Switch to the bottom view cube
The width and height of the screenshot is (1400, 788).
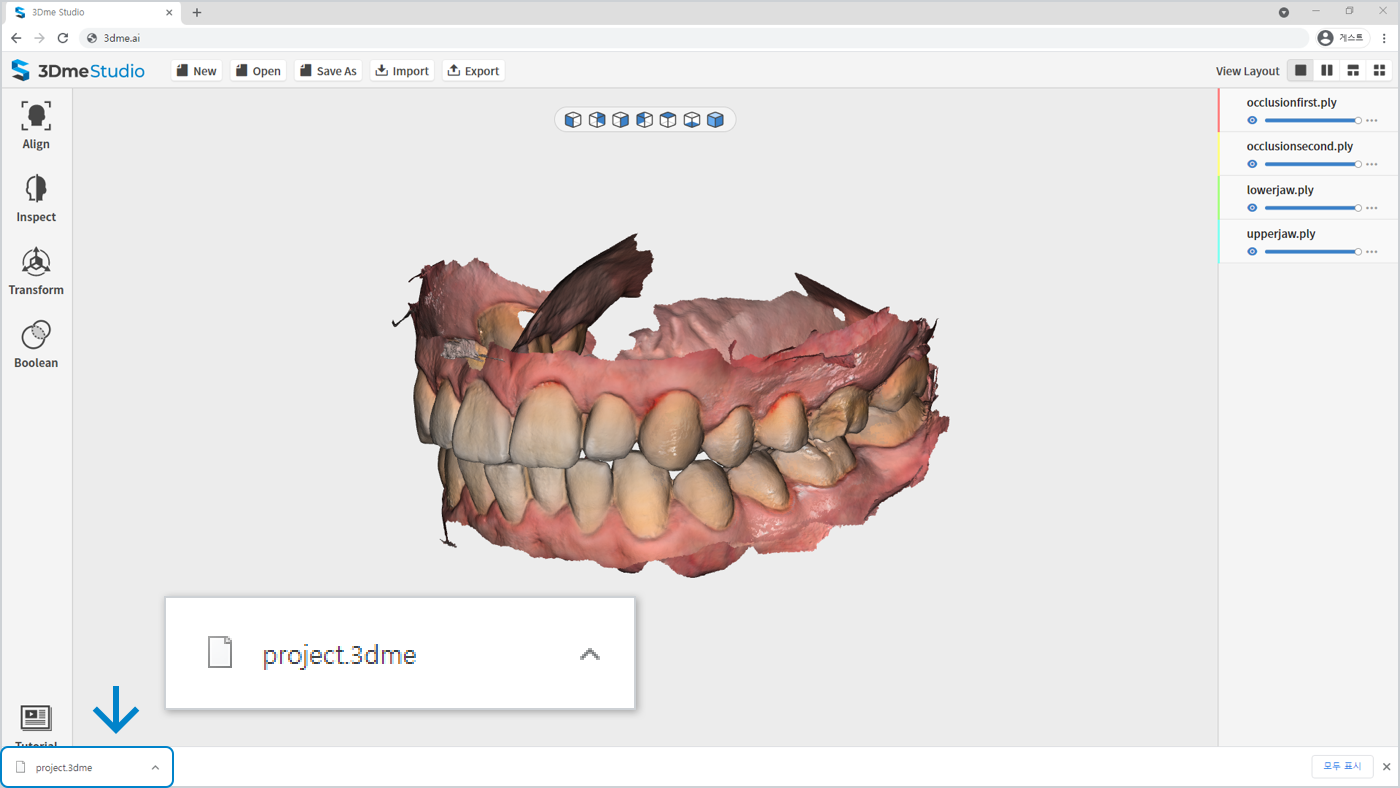tap(692, 120)
